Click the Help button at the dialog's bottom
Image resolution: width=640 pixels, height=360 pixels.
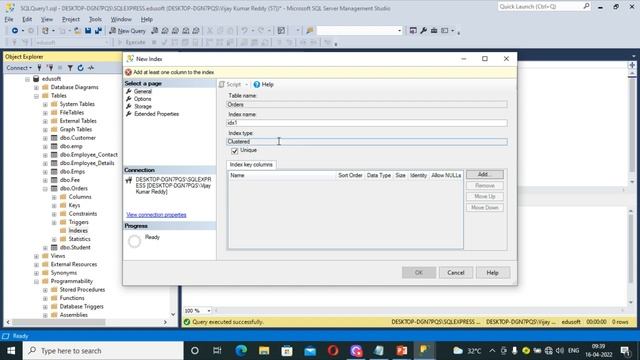[x=492, y=273]
